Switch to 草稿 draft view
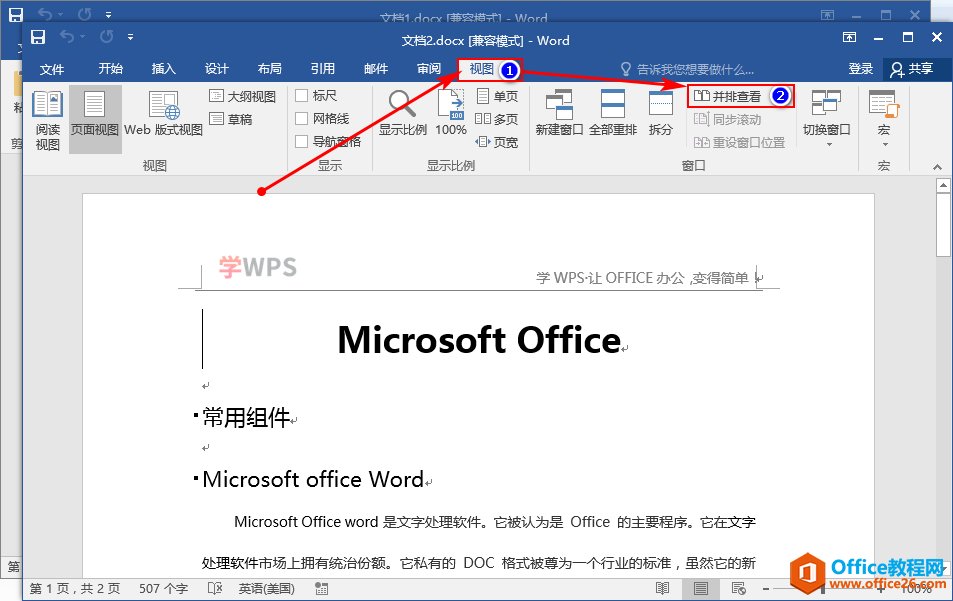This screenshot has width=953, height=601. coord(231,119)
